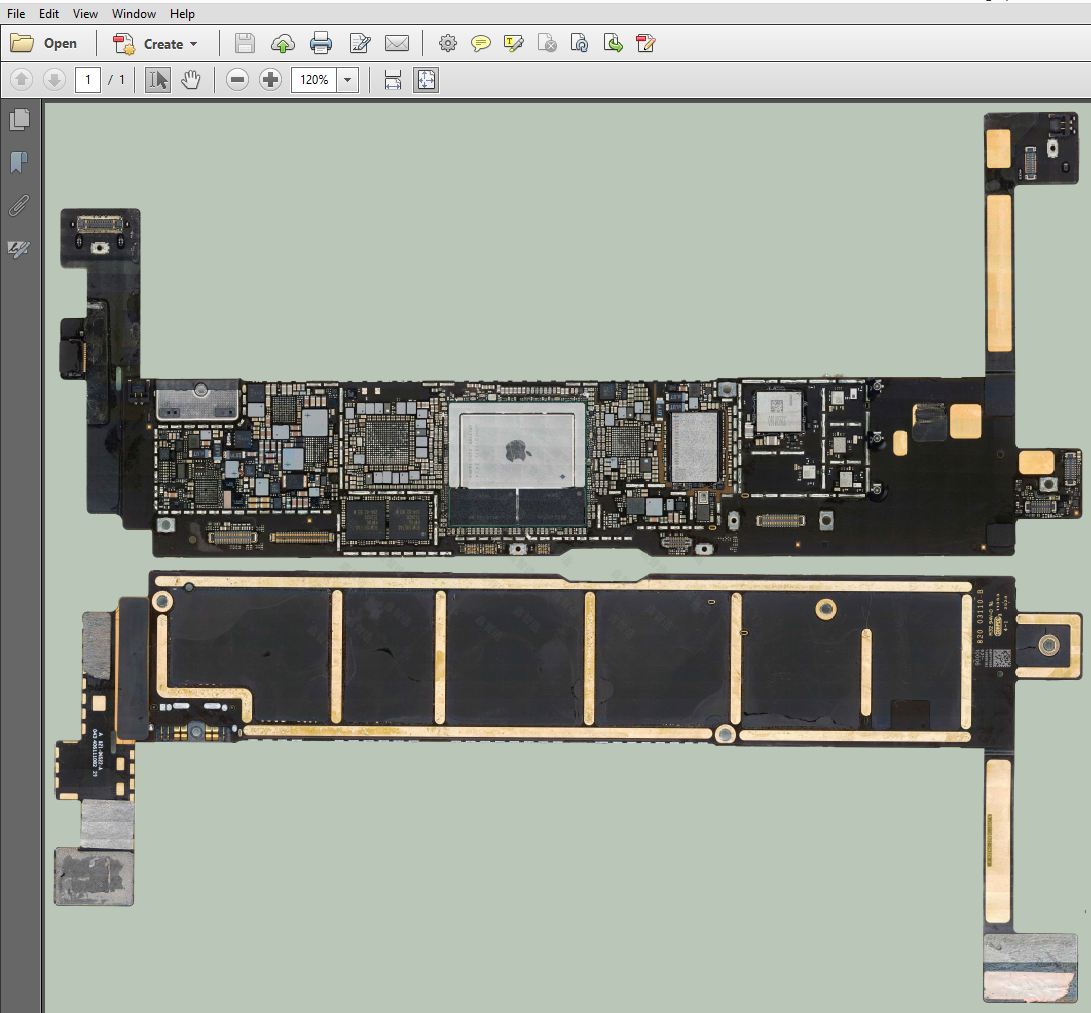Image resolution: width=1091 pixels, height=1013 pixels.
Task: Toggle the Fit one full page view
Action: click(x=426, y=80)
